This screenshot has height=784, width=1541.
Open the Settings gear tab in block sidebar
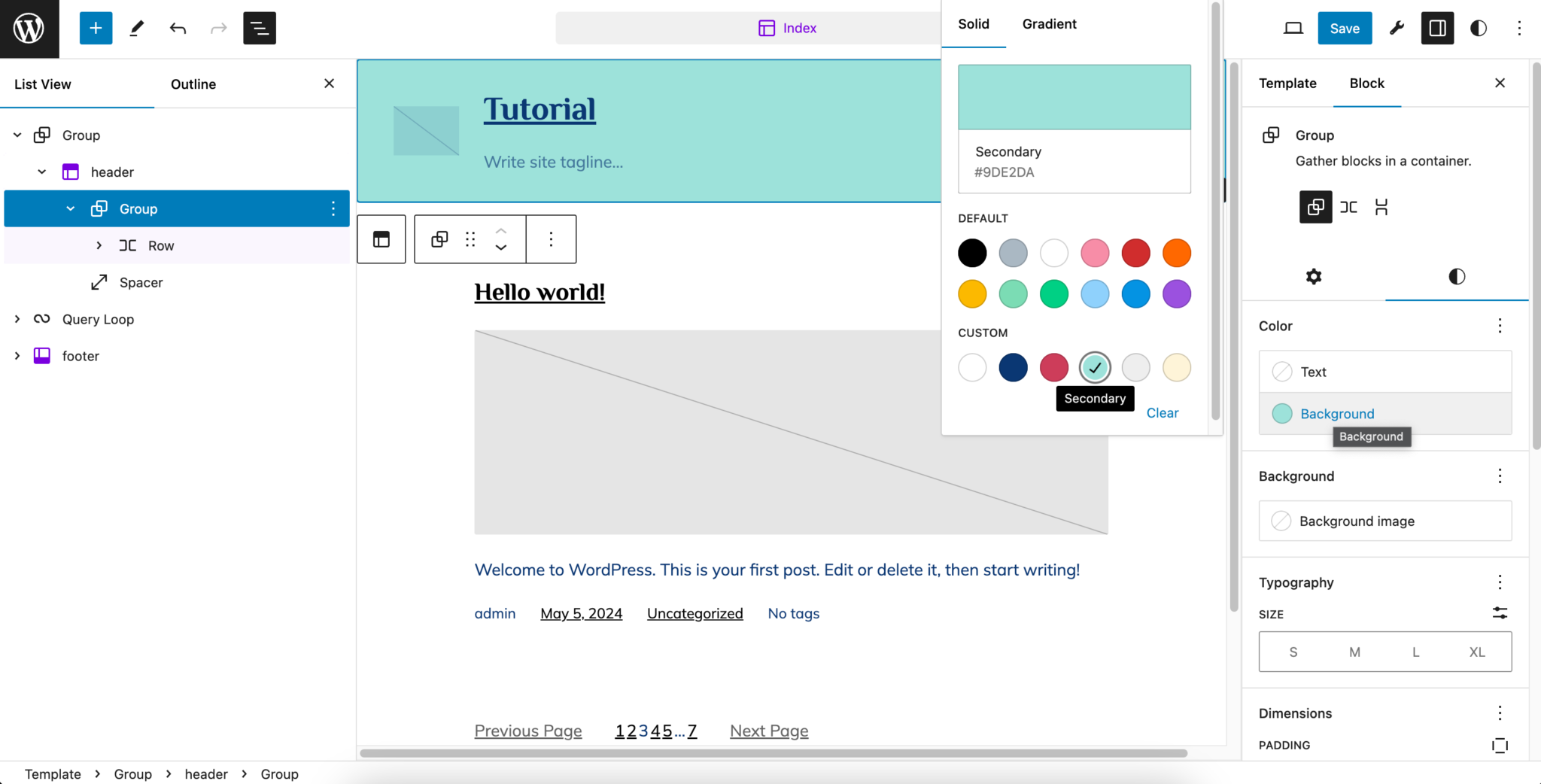1315,276
